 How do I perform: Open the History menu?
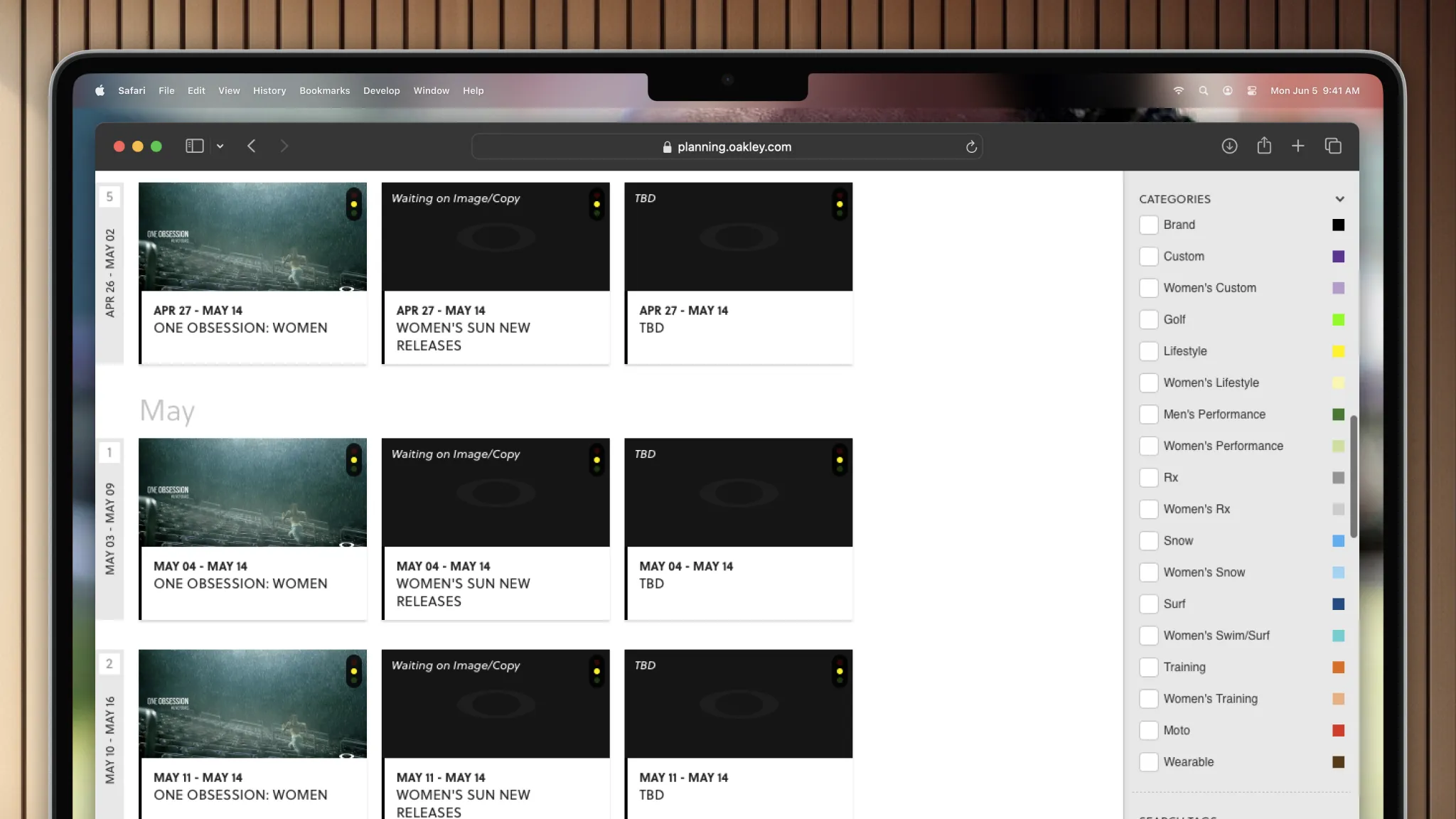coord(269,90)
